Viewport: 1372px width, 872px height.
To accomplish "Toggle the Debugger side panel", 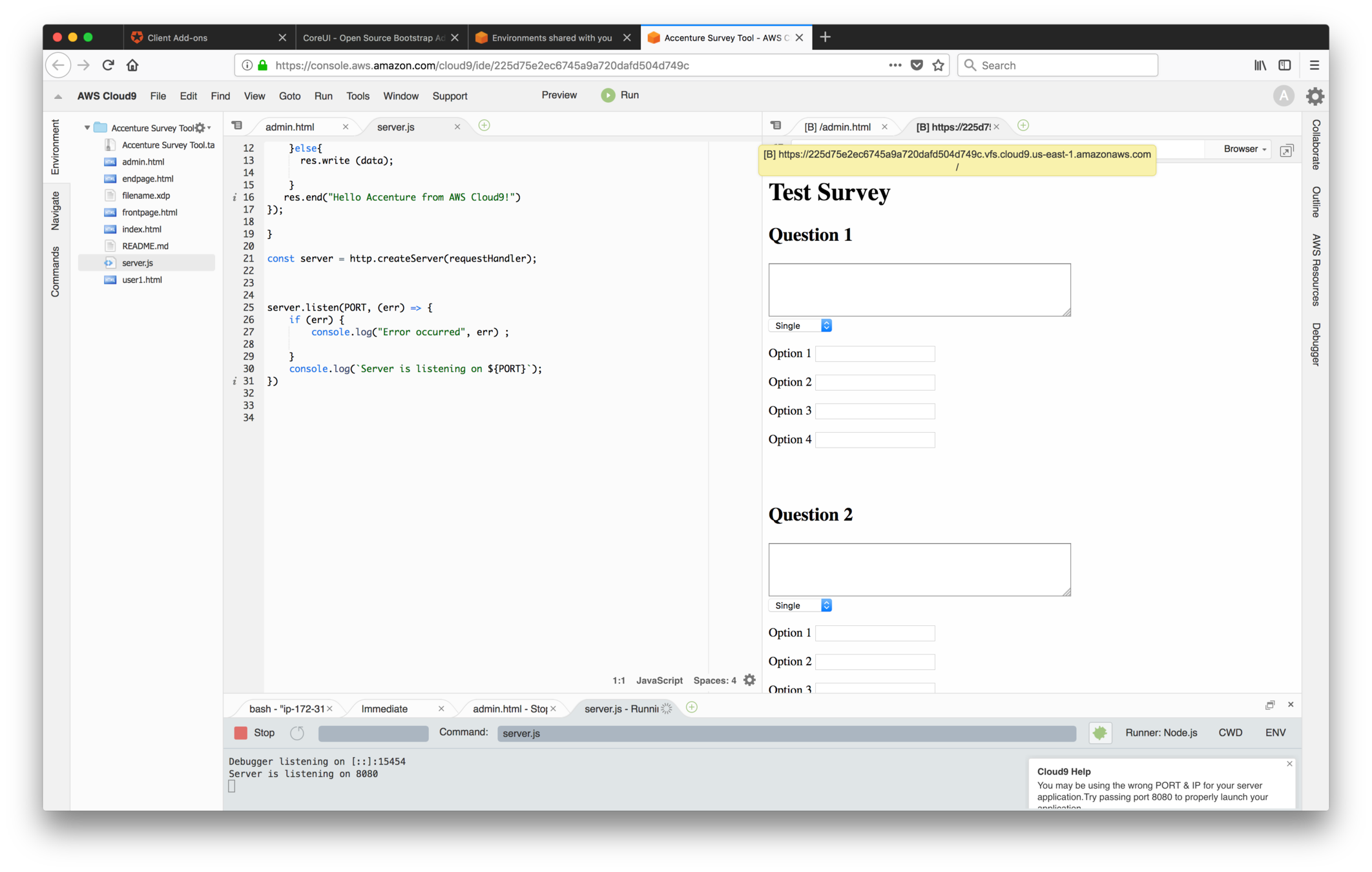I will [x=1316, y=344].
